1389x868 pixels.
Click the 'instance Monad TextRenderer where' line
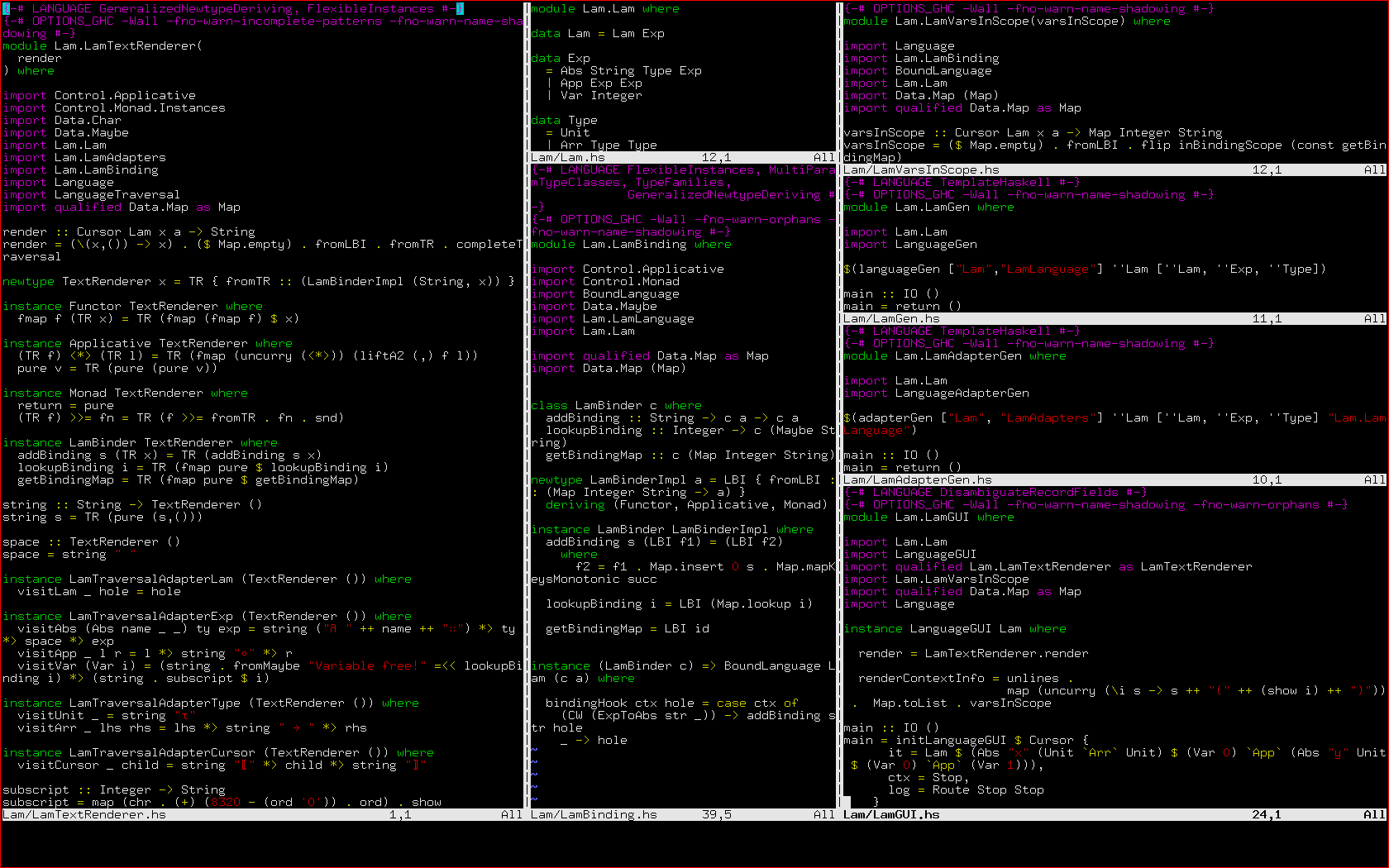125,393
